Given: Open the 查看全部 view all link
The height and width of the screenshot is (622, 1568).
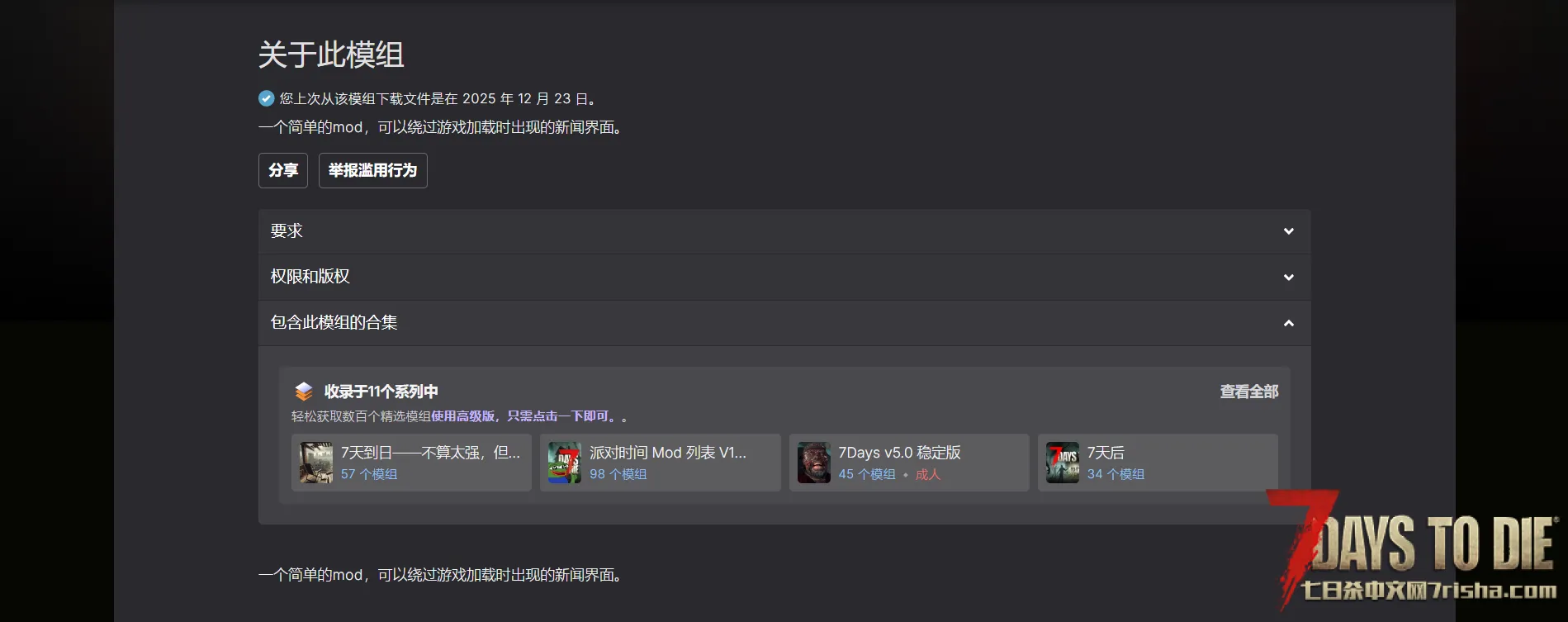Looking at the screenshot, I should [x=1249, y=392].
